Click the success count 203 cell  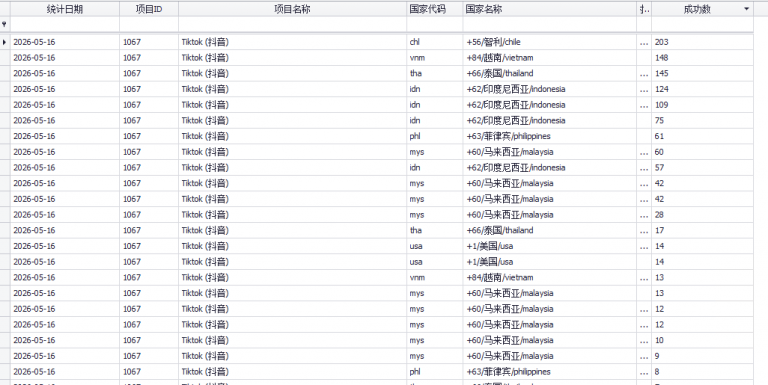(702, 42)
